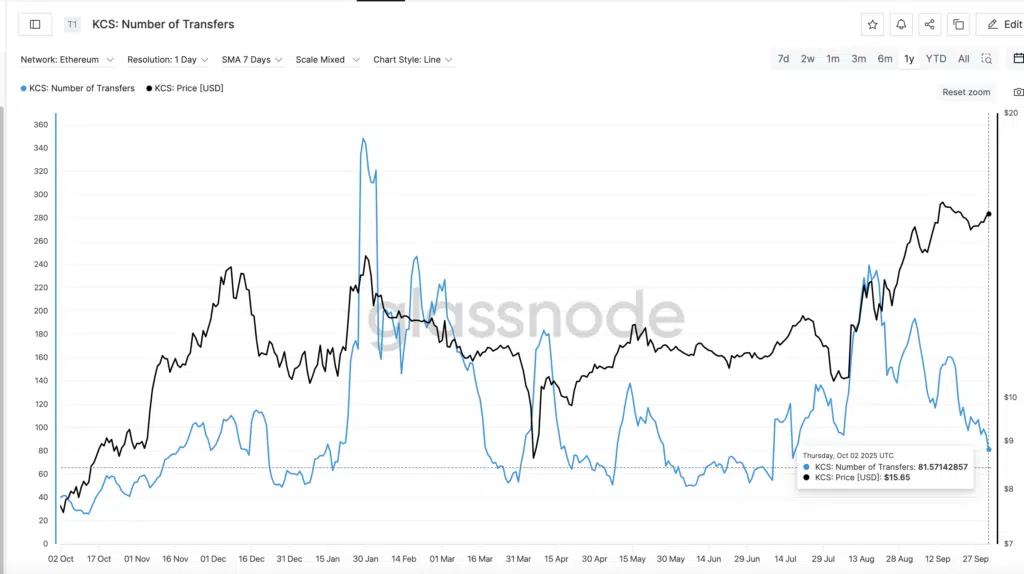Expand the Resolution: 1 Day dropdown
Image resolution: width=1024 pixels, height=574 pixels.
pyautogui.click(x=167, y=60)
